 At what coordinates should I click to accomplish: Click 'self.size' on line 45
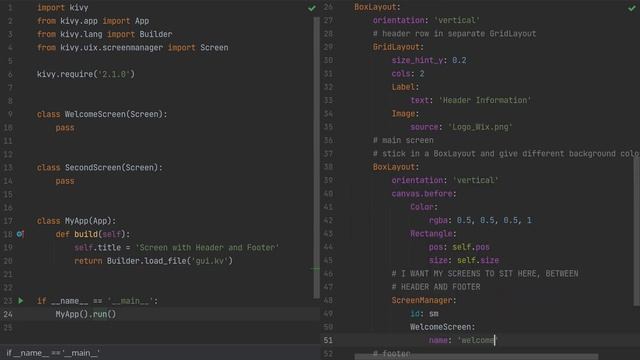click(478, 260)
